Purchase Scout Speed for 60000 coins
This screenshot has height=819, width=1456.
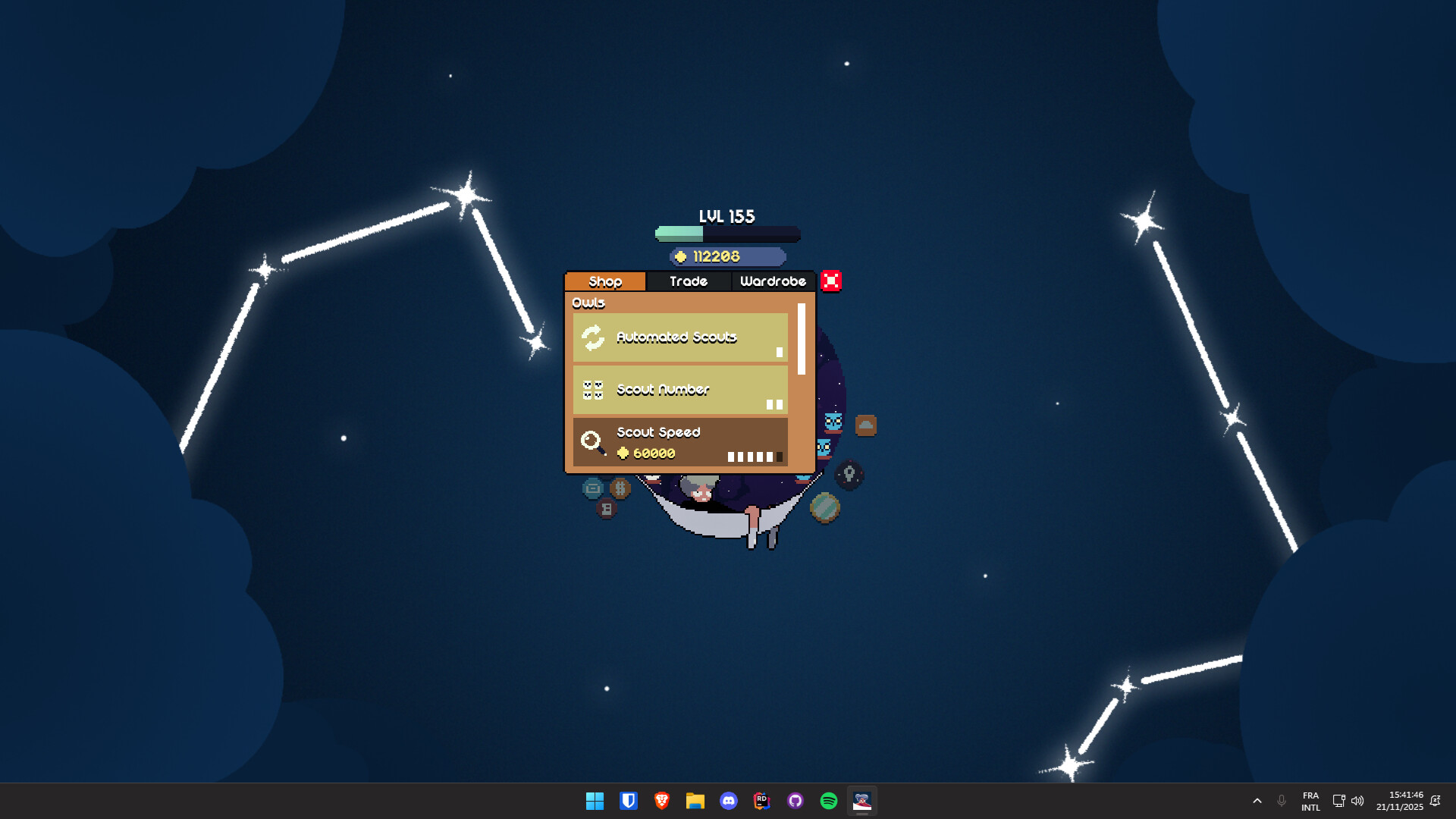pos(680,442)
